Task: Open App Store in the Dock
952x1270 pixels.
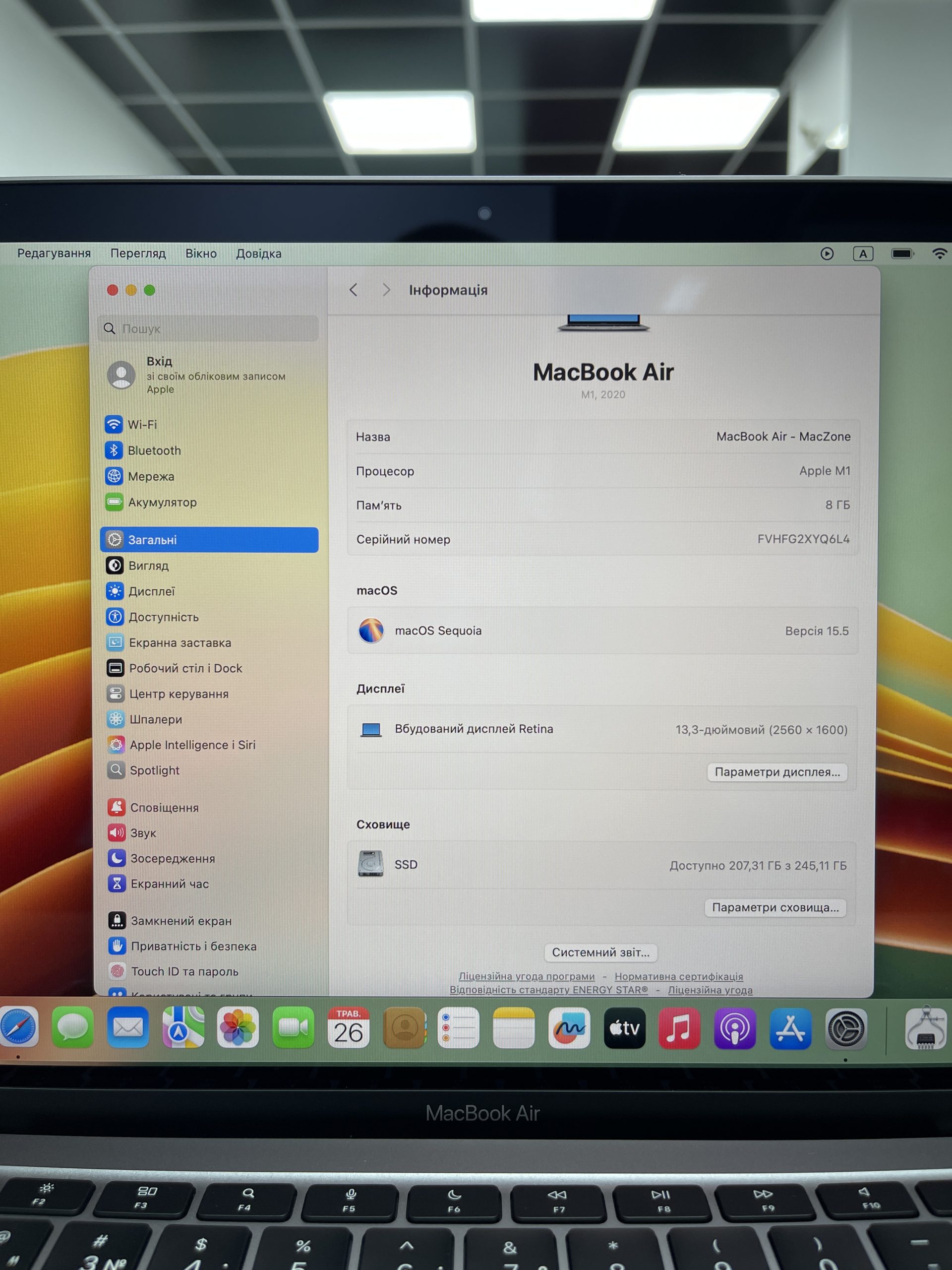Action: 790,1029
